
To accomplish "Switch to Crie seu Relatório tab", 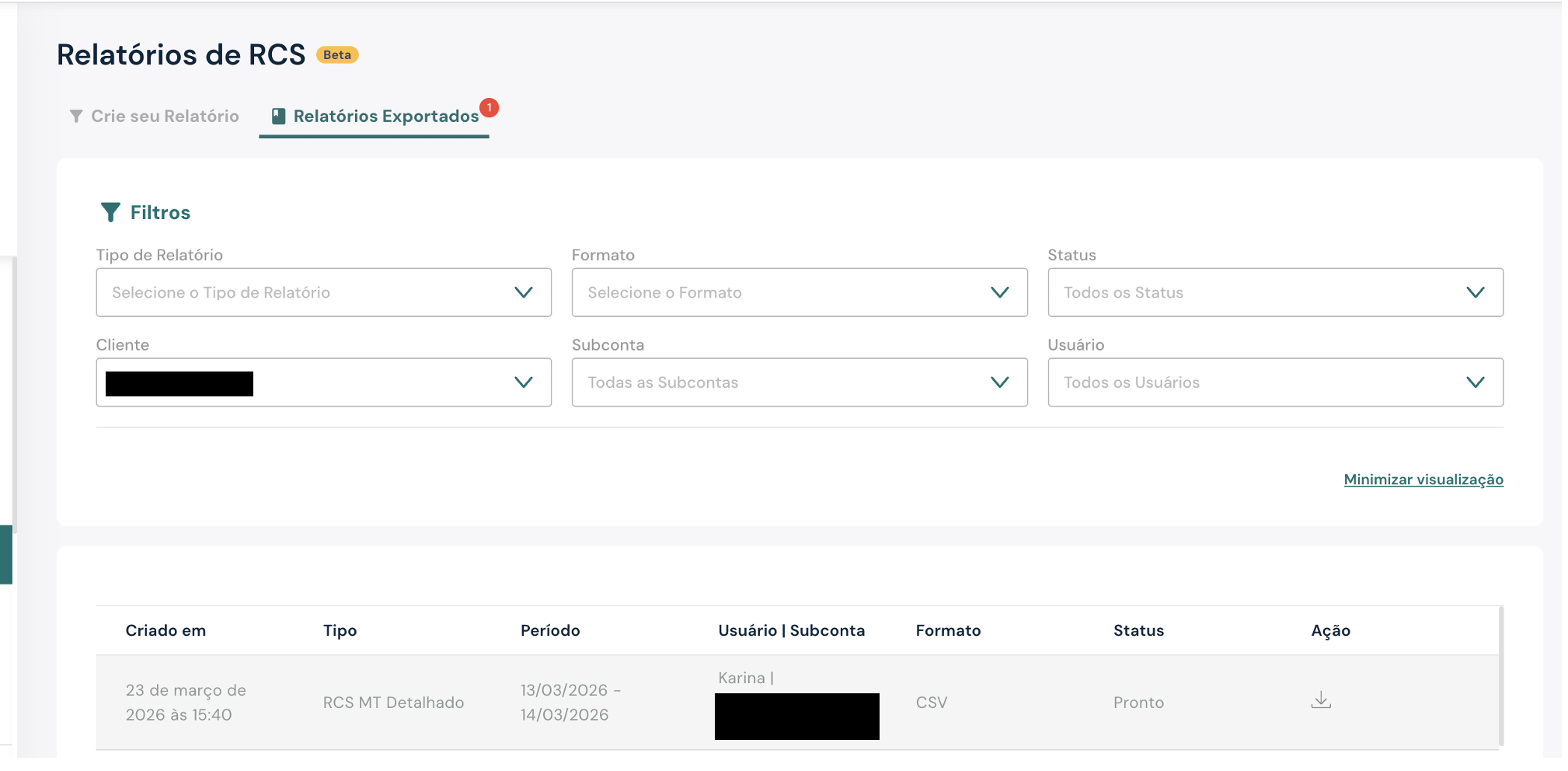I will click(165, 117).
